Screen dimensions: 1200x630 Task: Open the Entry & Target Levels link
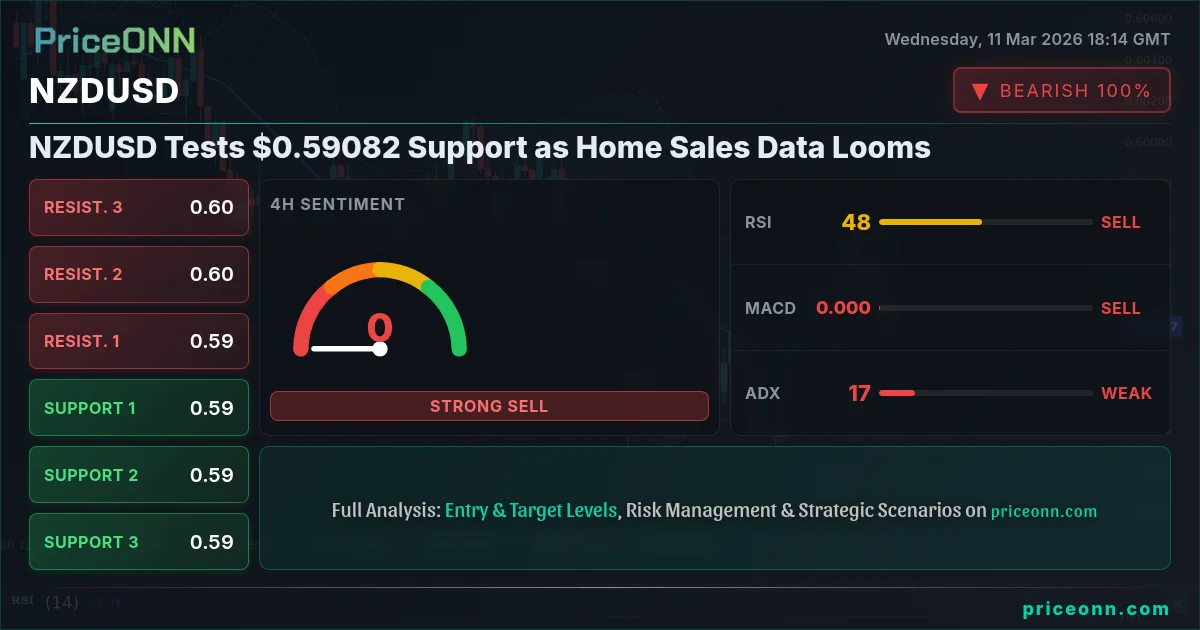531,510
